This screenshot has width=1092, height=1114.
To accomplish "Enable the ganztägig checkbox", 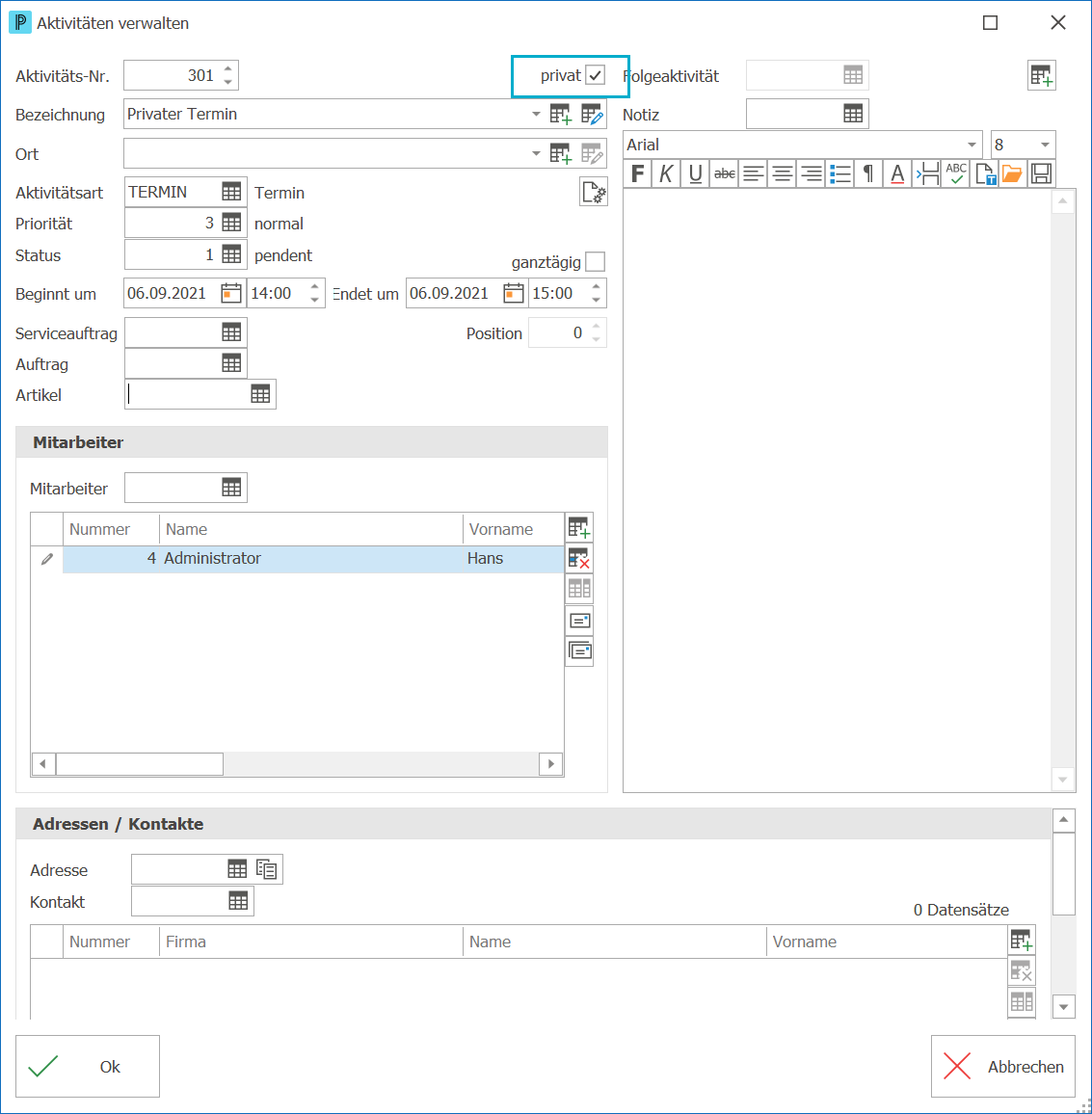I will click(596, 262).
